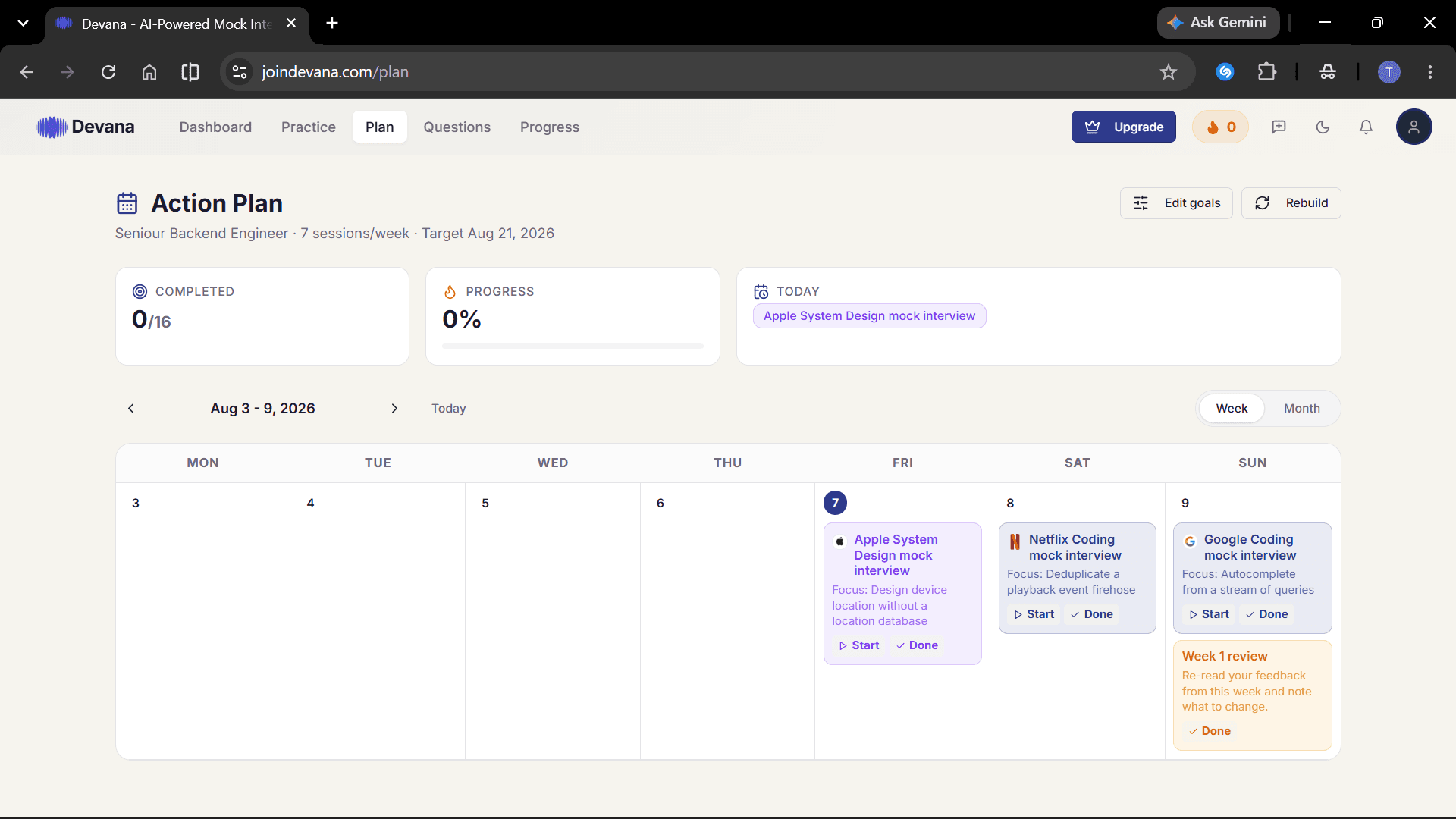The image size is (1456, 819).
Task: Select the Plan tab
Action: point(380,127)
